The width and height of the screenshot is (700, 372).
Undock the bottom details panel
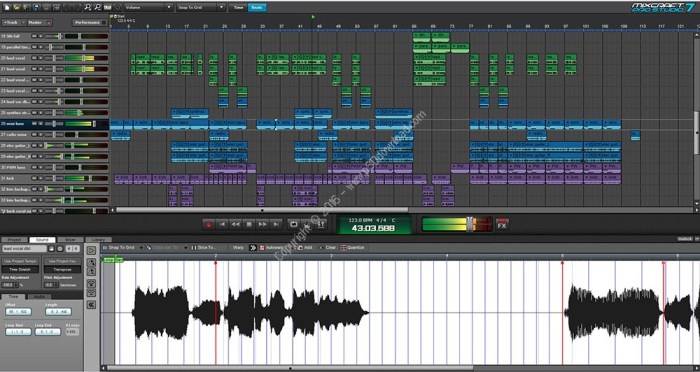pos(685,239)
